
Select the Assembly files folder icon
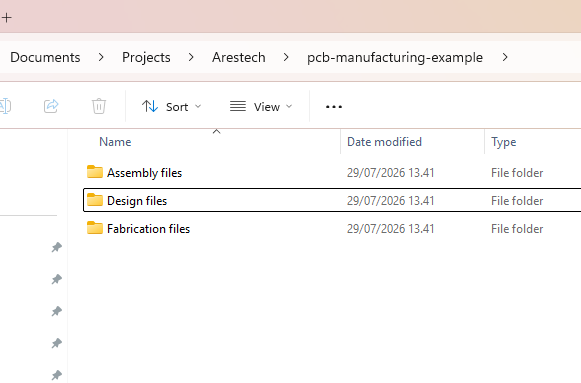click(95, 172)
